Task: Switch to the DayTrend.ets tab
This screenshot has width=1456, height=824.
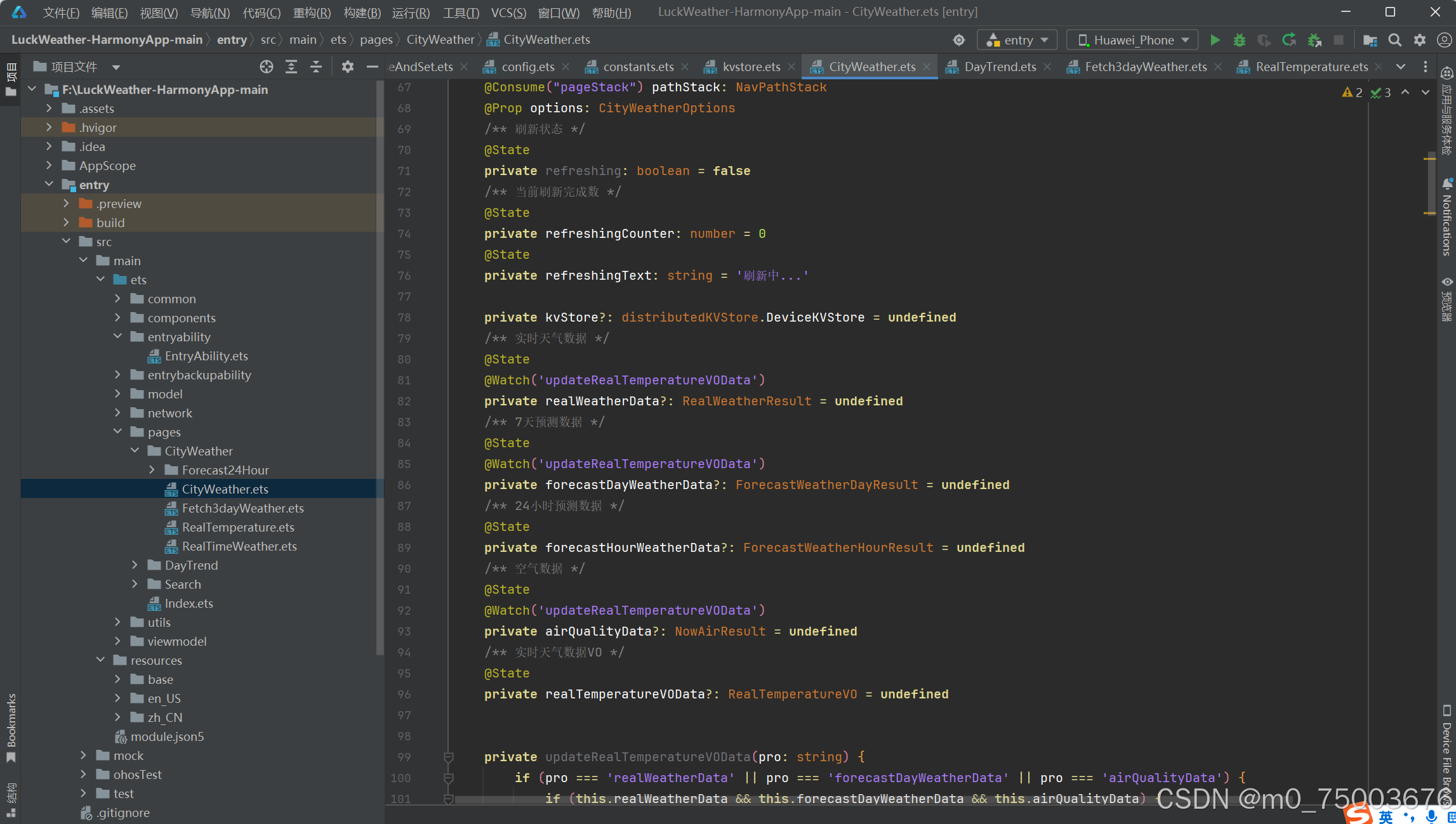Action: click(999, 67)
